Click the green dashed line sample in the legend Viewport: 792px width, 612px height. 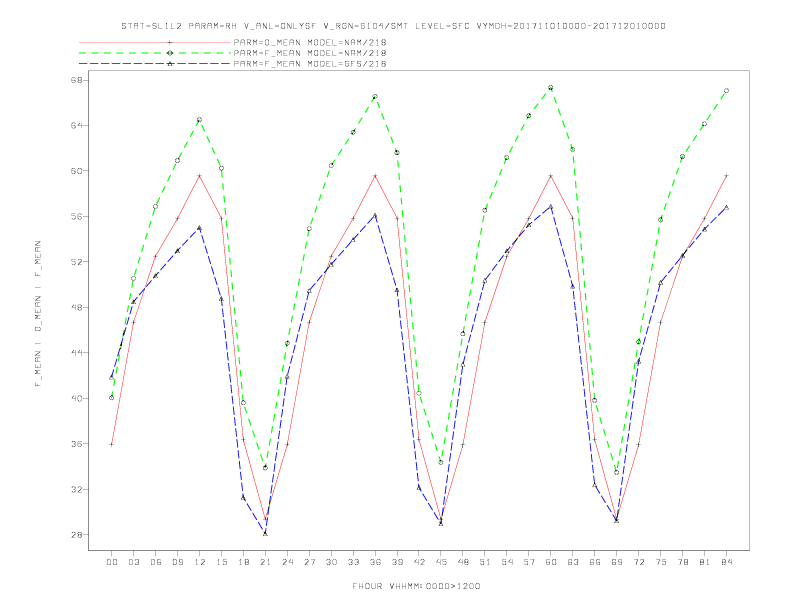tap(155, 53)
